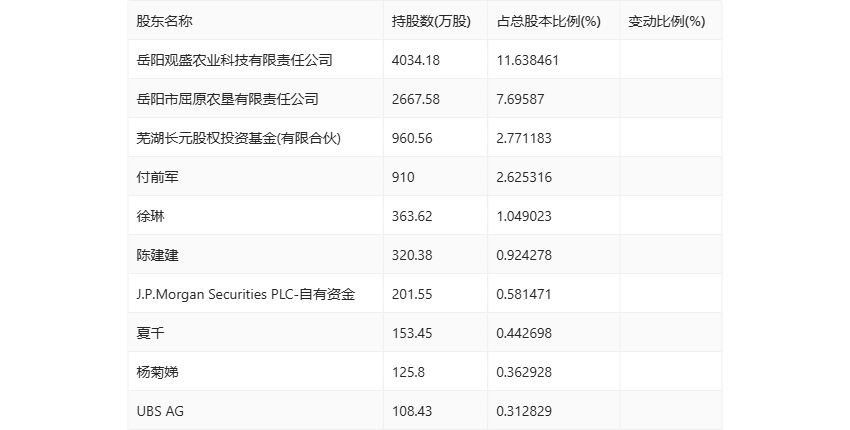Screen dimensions: 850x430
Task: Click the 108.43 shares value cell
Action: click(x=413, y=411)
